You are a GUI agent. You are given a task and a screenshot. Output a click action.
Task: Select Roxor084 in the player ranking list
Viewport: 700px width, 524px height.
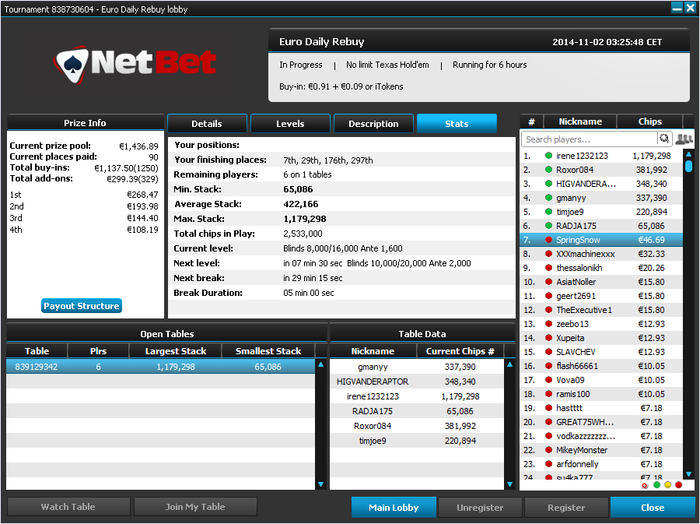tap(601, 170)
